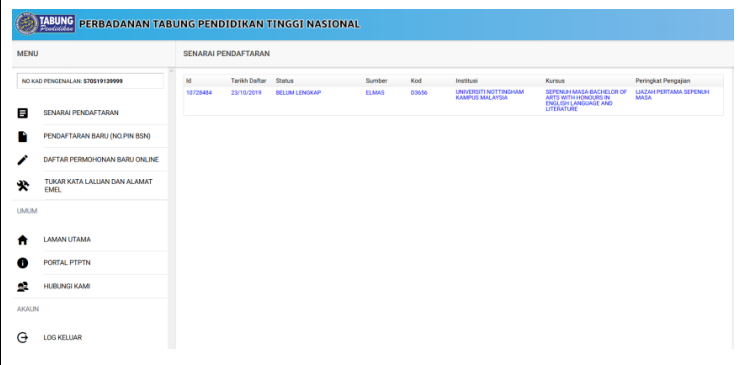Image resolution: width=744 pixels, height=365 pixels.
Task: Click date 23/10/2019 in the row
Action: click(246, 93)
